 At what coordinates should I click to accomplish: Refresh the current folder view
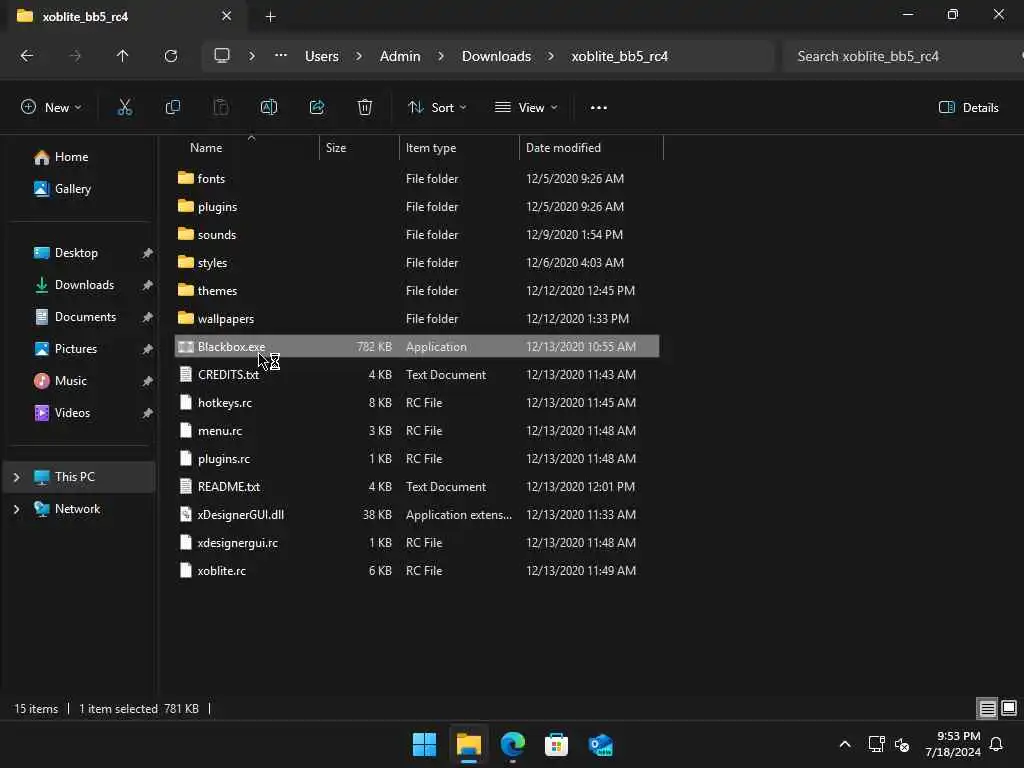point(171,56)
